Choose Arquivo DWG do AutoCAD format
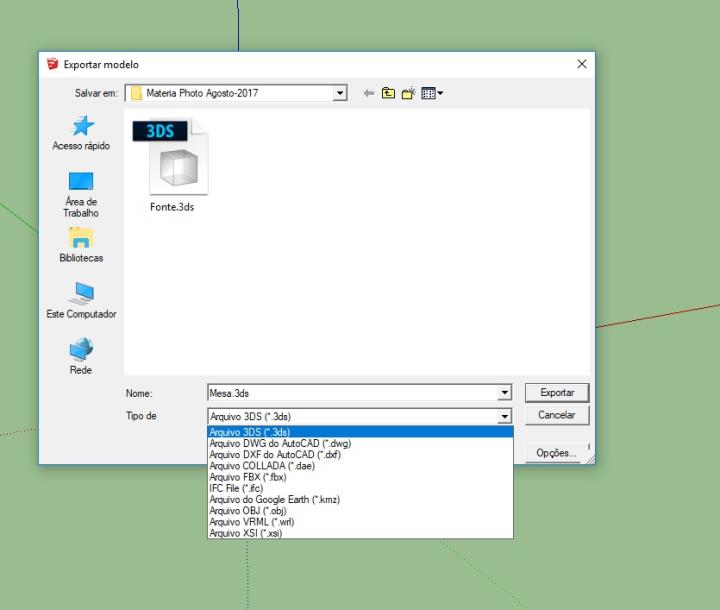This screenshot has height=610, width=720. [x=280, y=443]
